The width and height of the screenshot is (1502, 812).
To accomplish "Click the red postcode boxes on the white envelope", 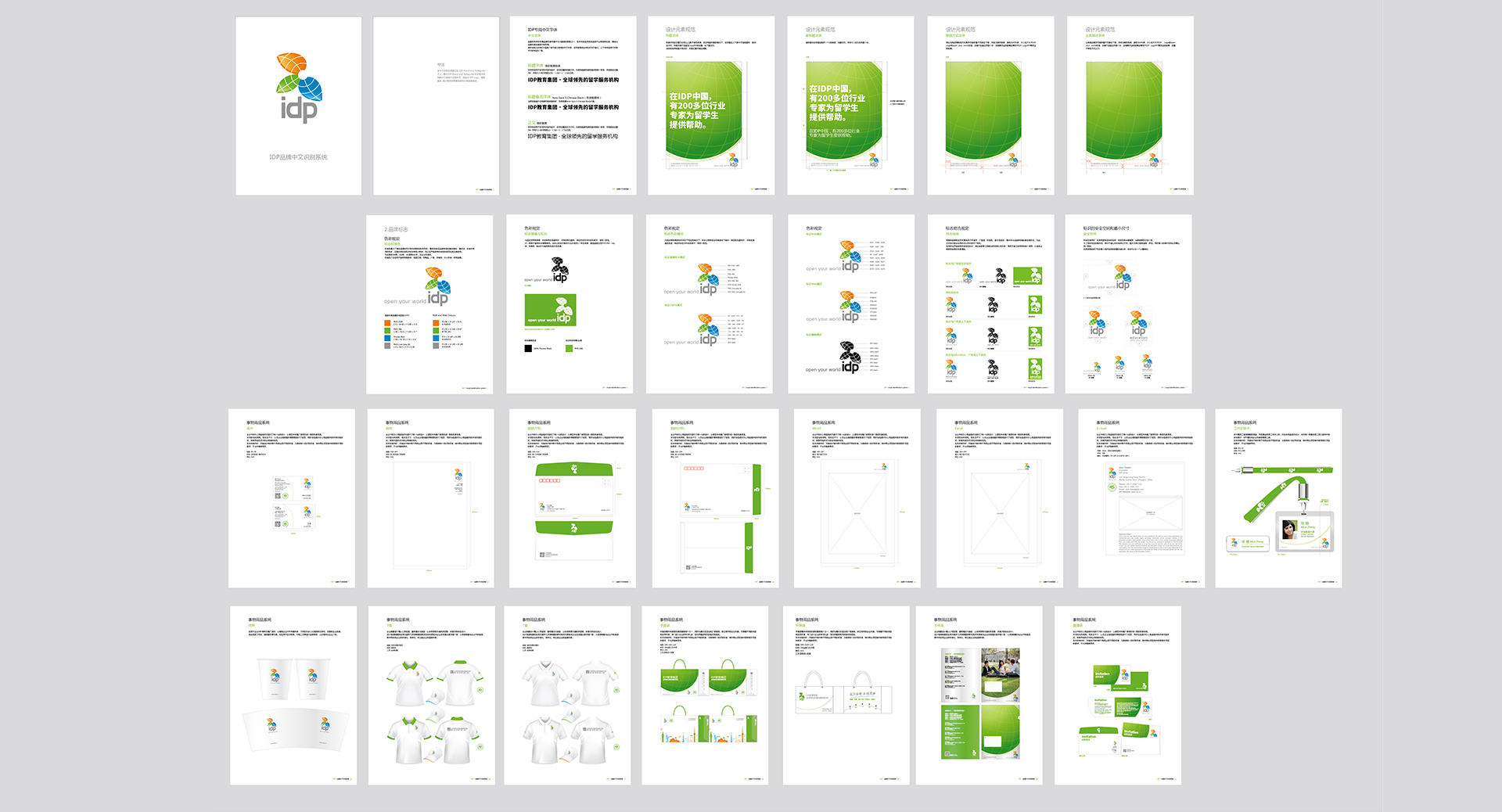I will click(694, 469).
